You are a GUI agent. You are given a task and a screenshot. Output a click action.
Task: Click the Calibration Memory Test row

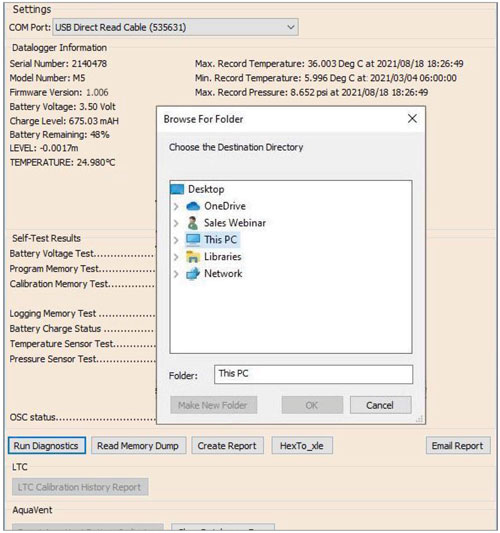click(82, 284)
